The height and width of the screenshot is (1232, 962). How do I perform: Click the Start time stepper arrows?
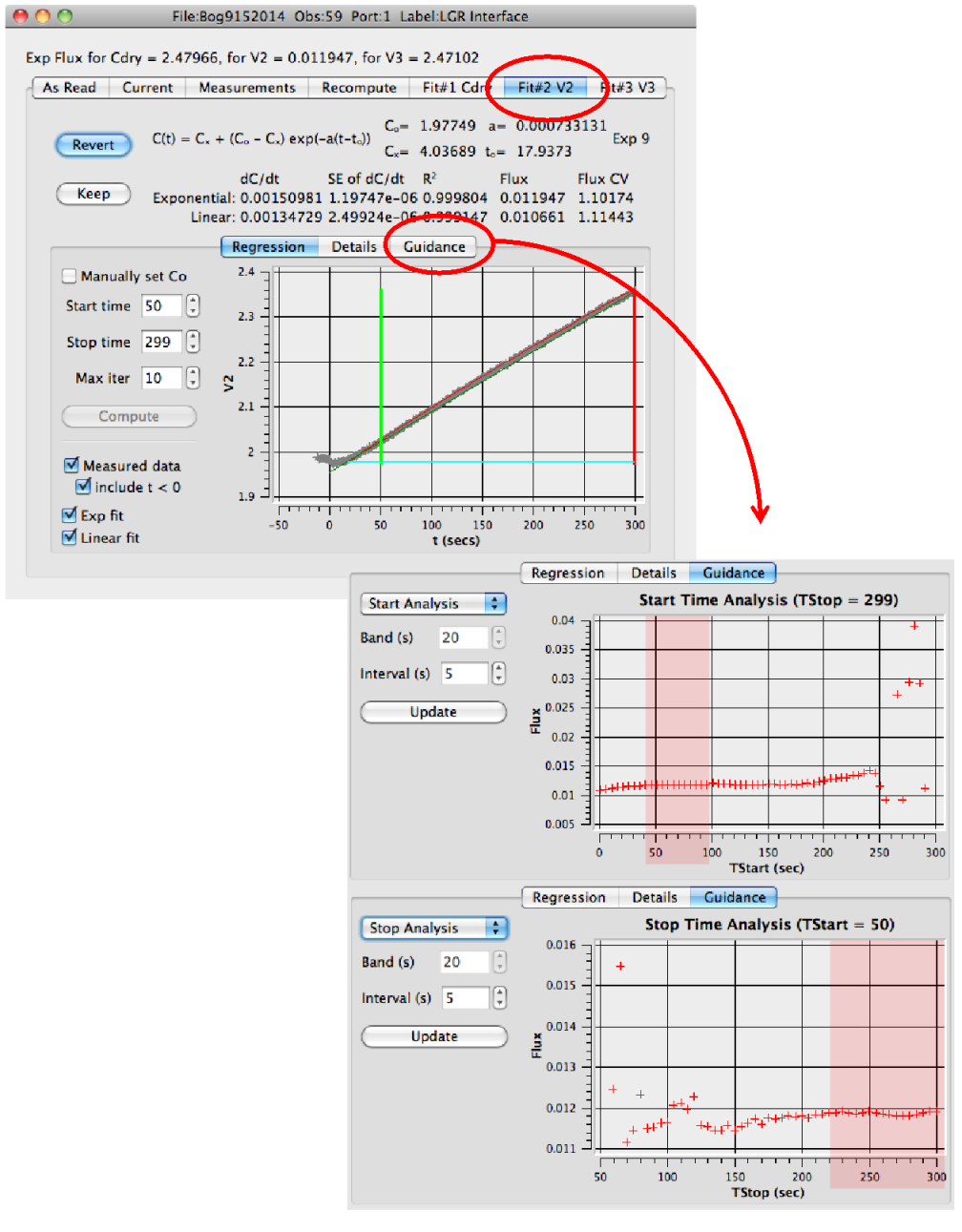[x=193, y=305]
